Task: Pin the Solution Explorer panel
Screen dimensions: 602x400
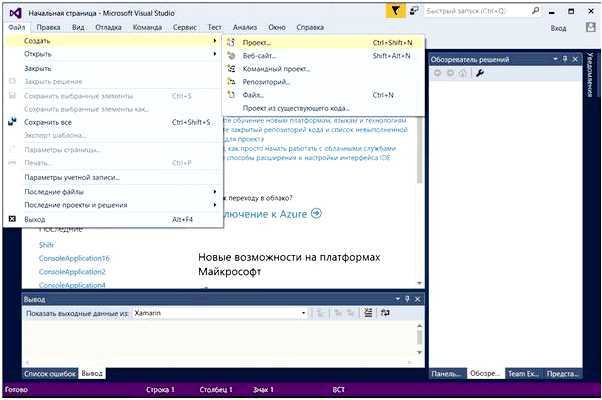Action: click(x=565, y=59)
